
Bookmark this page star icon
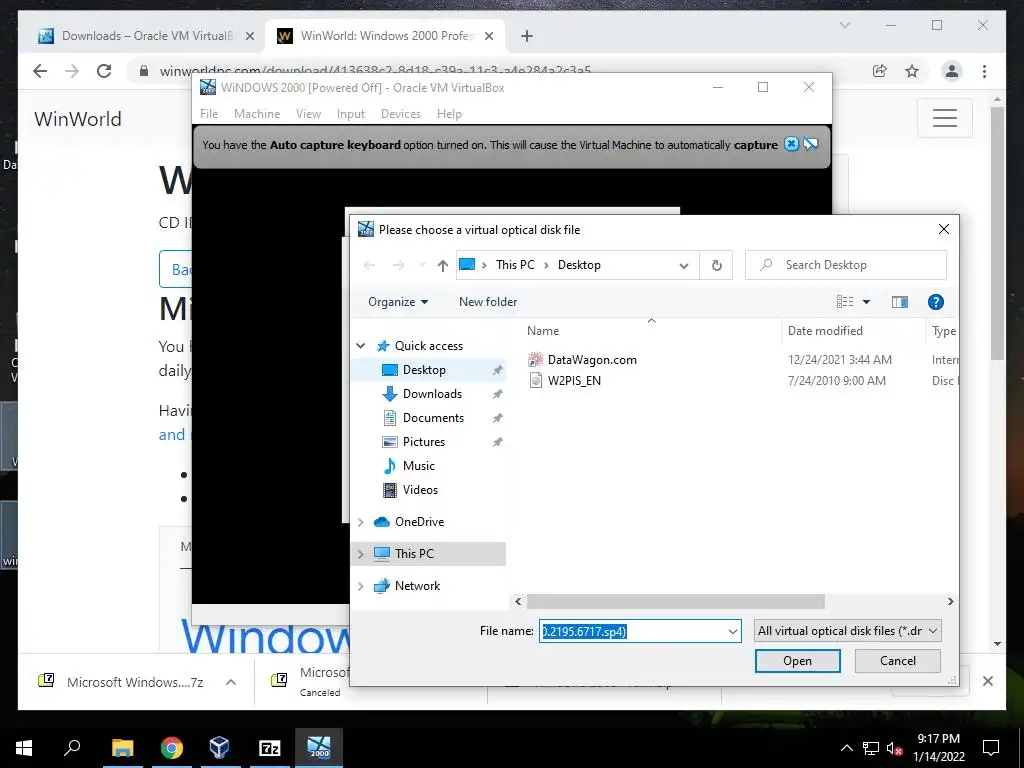pyautogui.click(x=912, y=71)
